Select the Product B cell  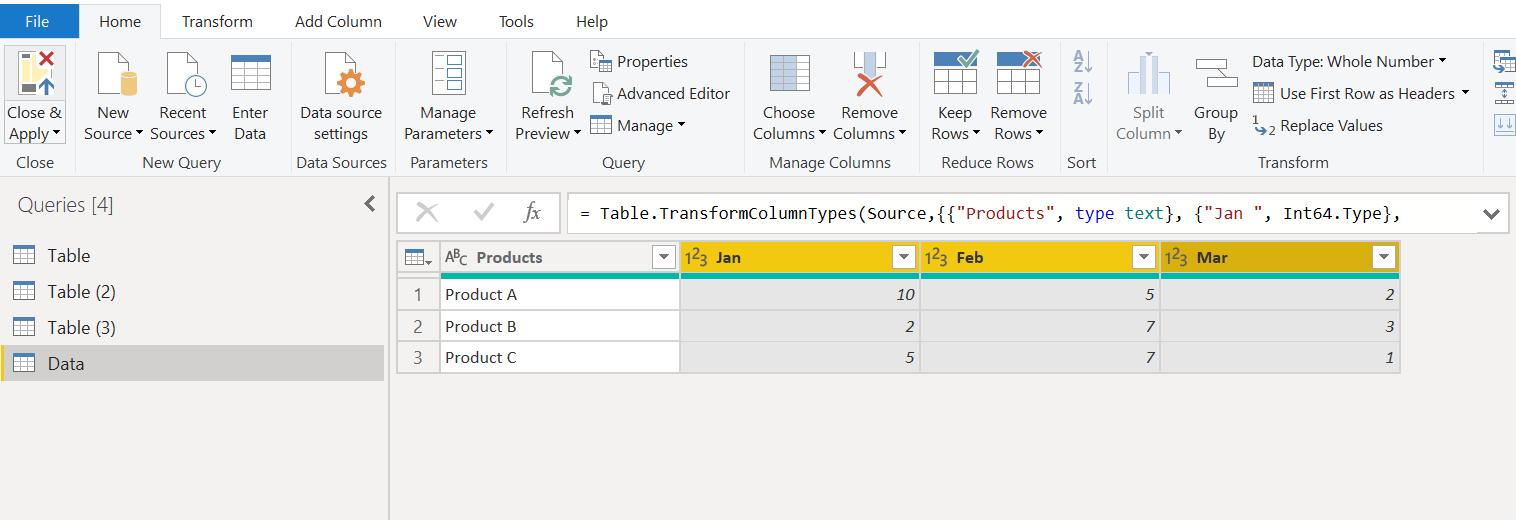coord(560,327)
